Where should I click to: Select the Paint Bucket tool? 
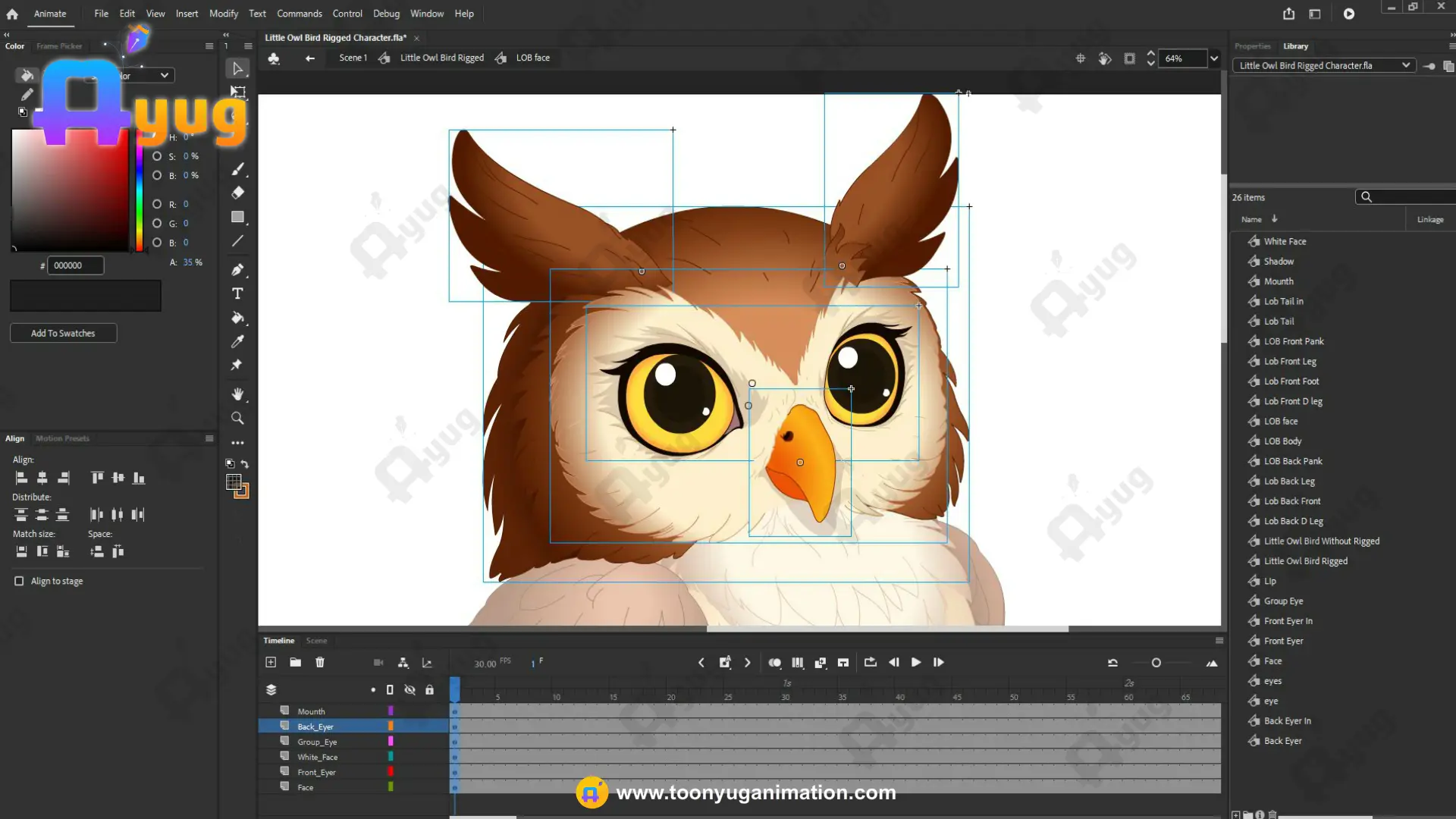(237, 318)
